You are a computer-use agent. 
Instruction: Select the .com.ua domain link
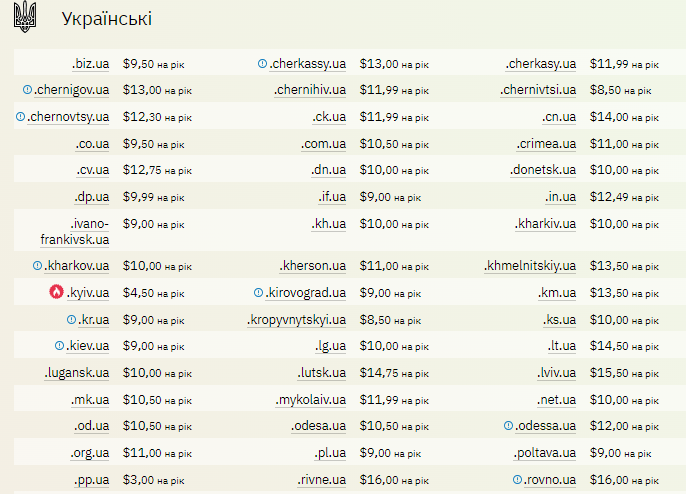pos(323,144)
